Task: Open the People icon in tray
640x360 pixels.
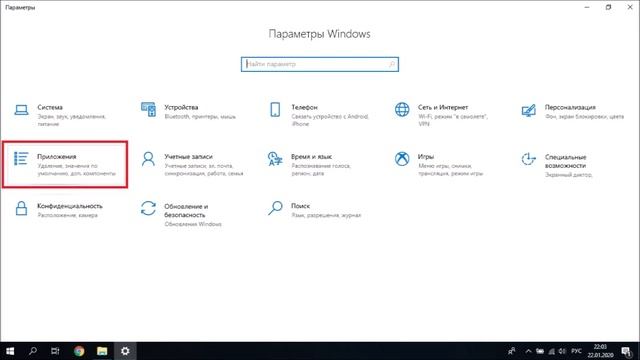Action: click(x=511, y=351)
